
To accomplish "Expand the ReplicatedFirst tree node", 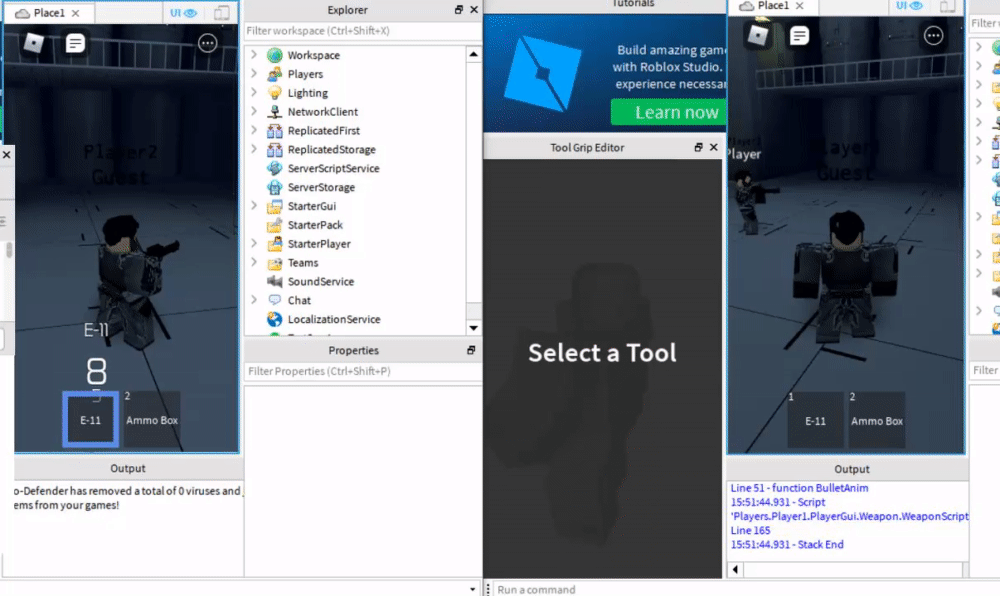I will 254,130.
